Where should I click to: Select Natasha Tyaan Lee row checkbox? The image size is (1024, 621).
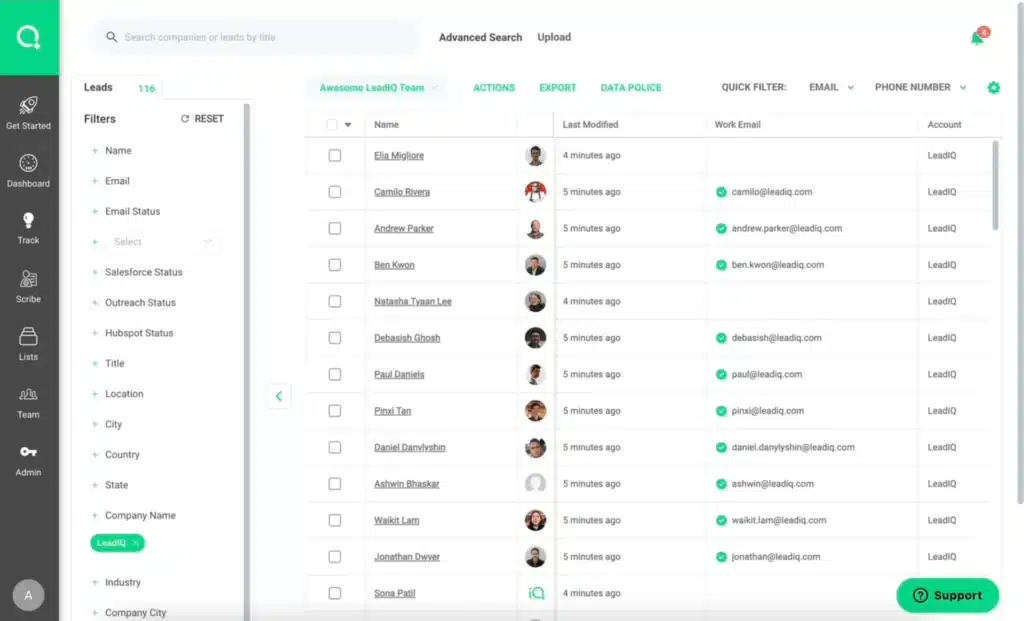coord(334,301)
